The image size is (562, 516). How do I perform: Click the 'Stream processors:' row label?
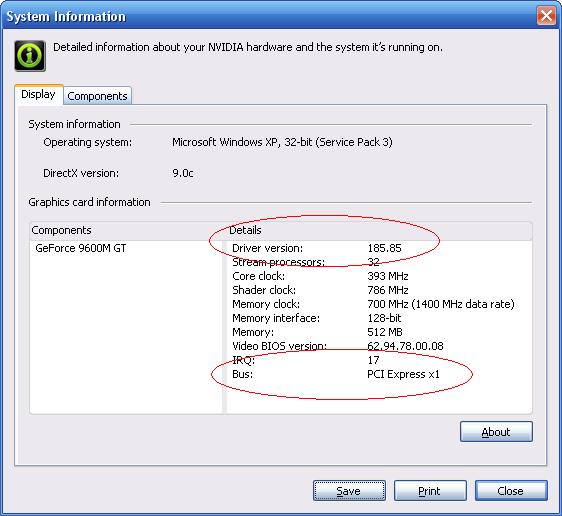coord(278,262)
